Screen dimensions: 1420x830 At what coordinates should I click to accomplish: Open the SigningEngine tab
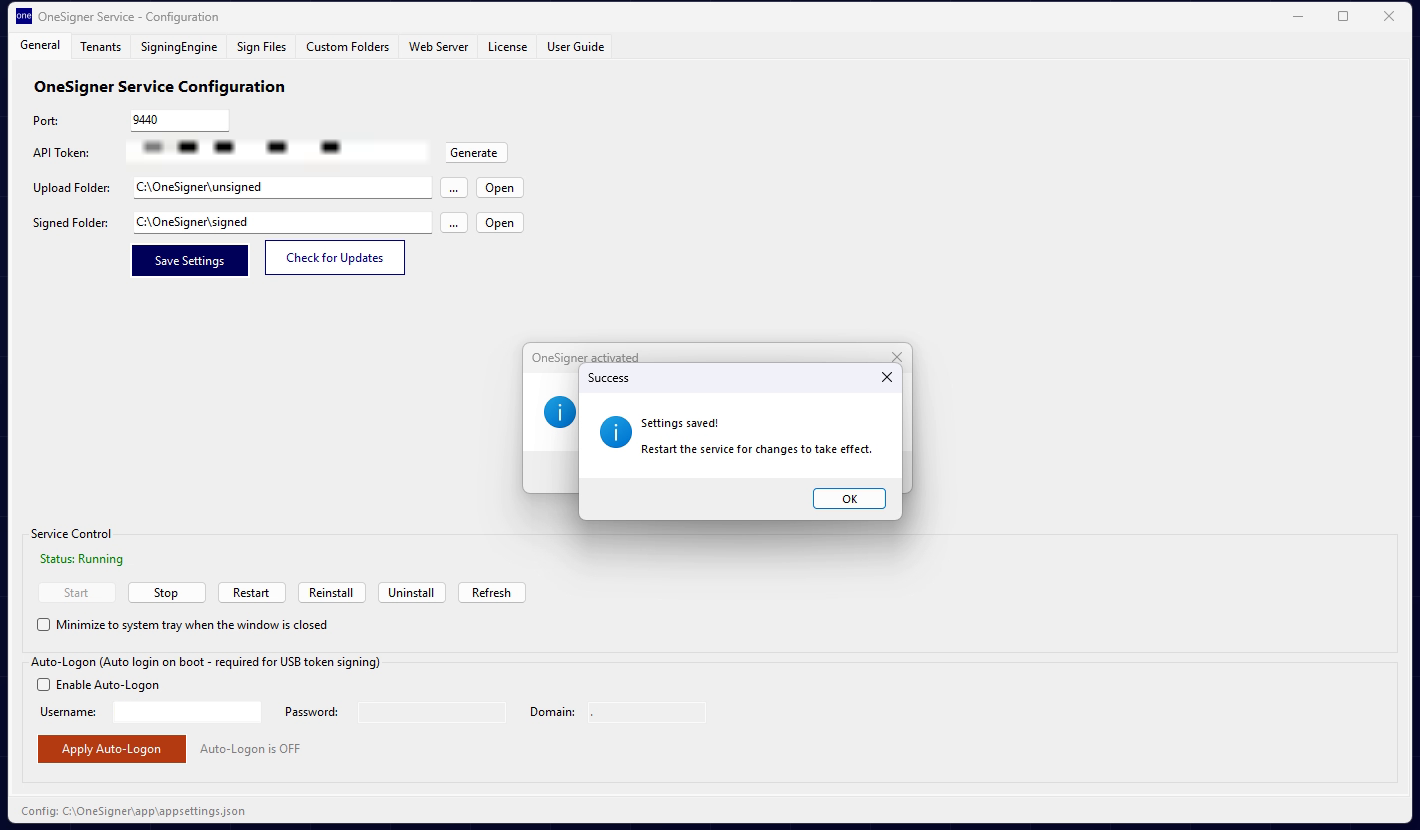179,46
